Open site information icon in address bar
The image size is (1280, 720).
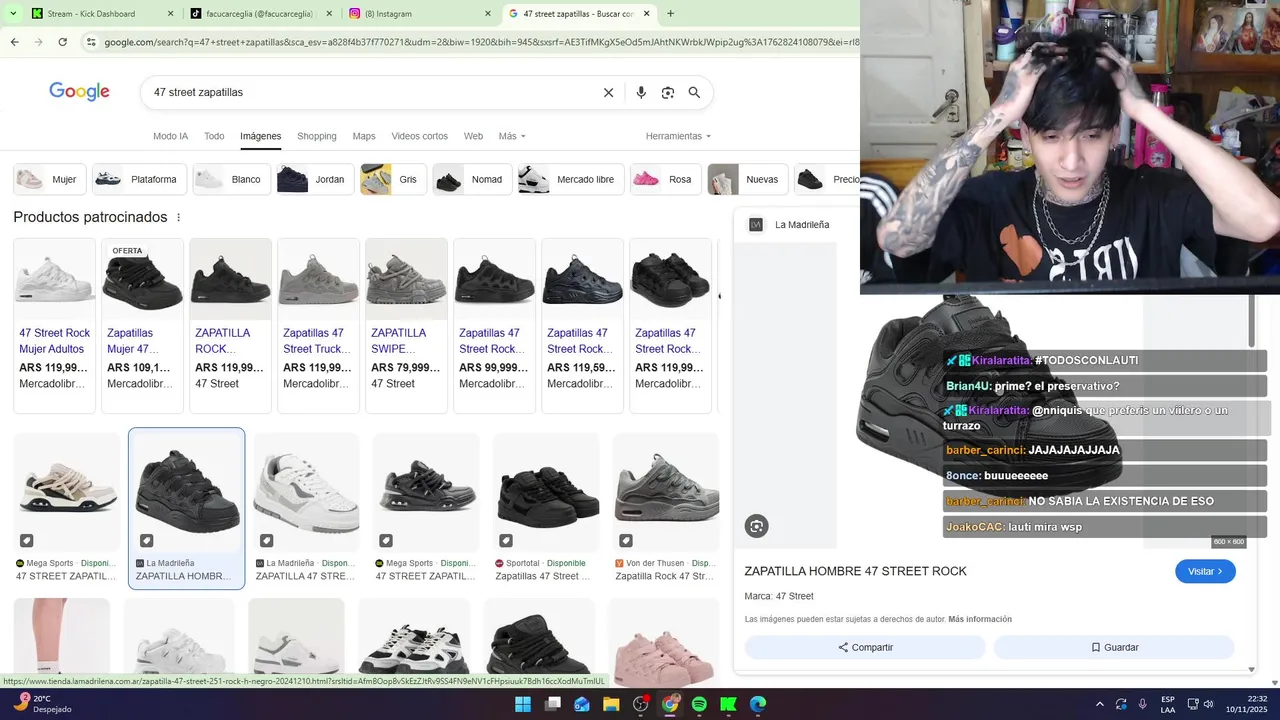tap(91, 42)
